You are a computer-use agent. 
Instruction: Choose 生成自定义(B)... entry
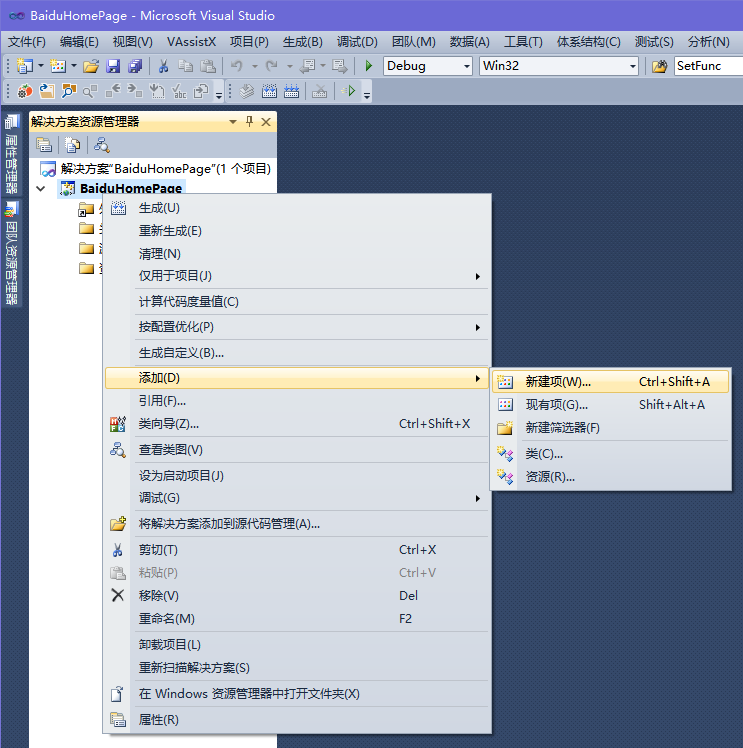point(298,353)
